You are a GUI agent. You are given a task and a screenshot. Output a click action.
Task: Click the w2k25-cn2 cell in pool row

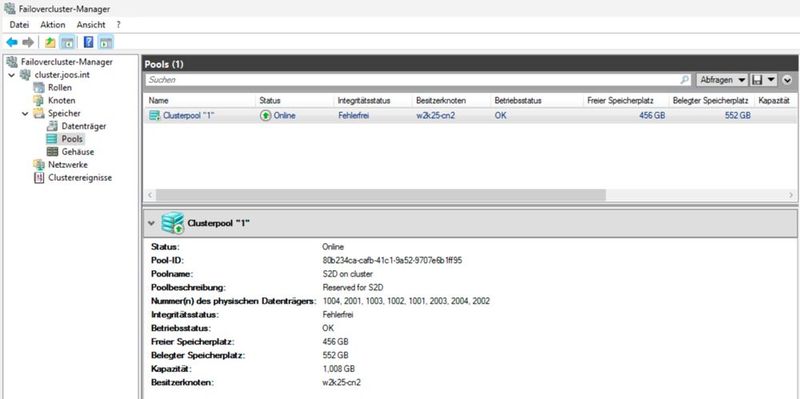(435, 116)
